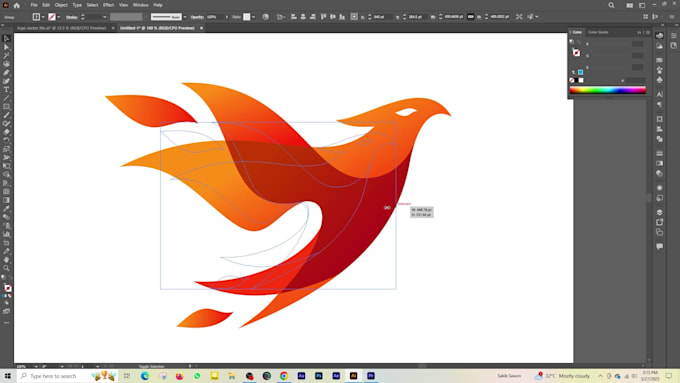Click the Width value input field
Image resolution: width=680 pixels, height=383 pixels.
point(454,17)
